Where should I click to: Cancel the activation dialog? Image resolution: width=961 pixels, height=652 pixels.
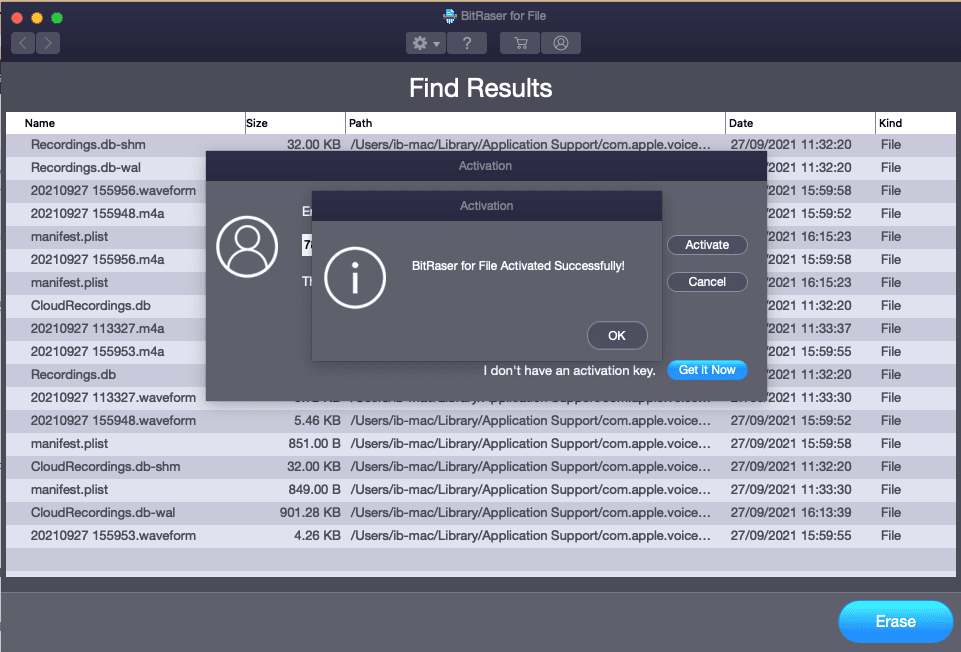coord(707,281)
